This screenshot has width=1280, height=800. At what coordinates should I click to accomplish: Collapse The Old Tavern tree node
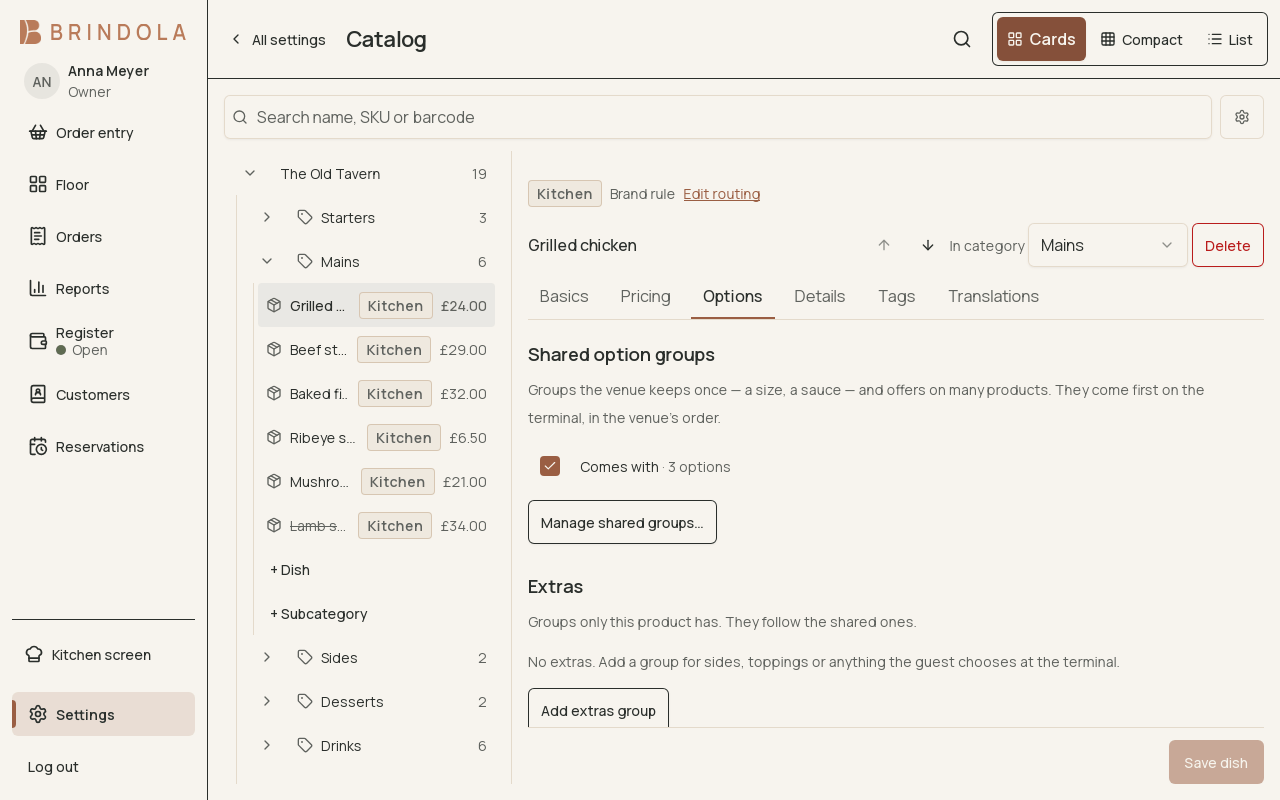pyautogui.click(x=250, y=173)
